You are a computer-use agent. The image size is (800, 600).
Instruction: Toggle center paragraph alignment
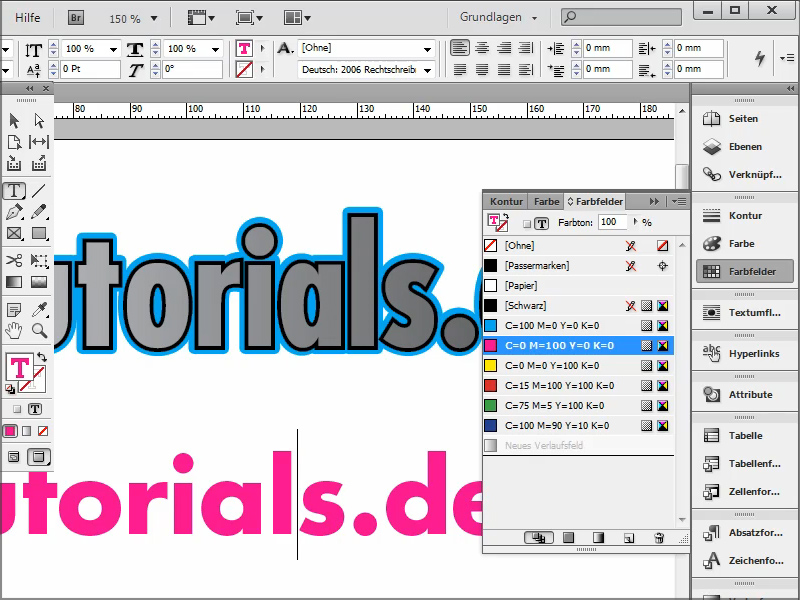pyautogui.click(x=482, y=48)
